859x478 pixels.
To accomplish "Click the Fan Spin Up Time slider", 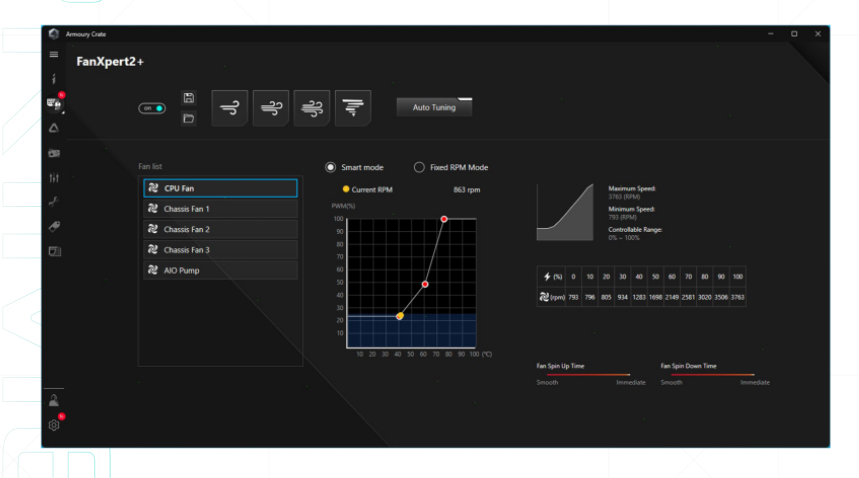I will click(590, 374).
